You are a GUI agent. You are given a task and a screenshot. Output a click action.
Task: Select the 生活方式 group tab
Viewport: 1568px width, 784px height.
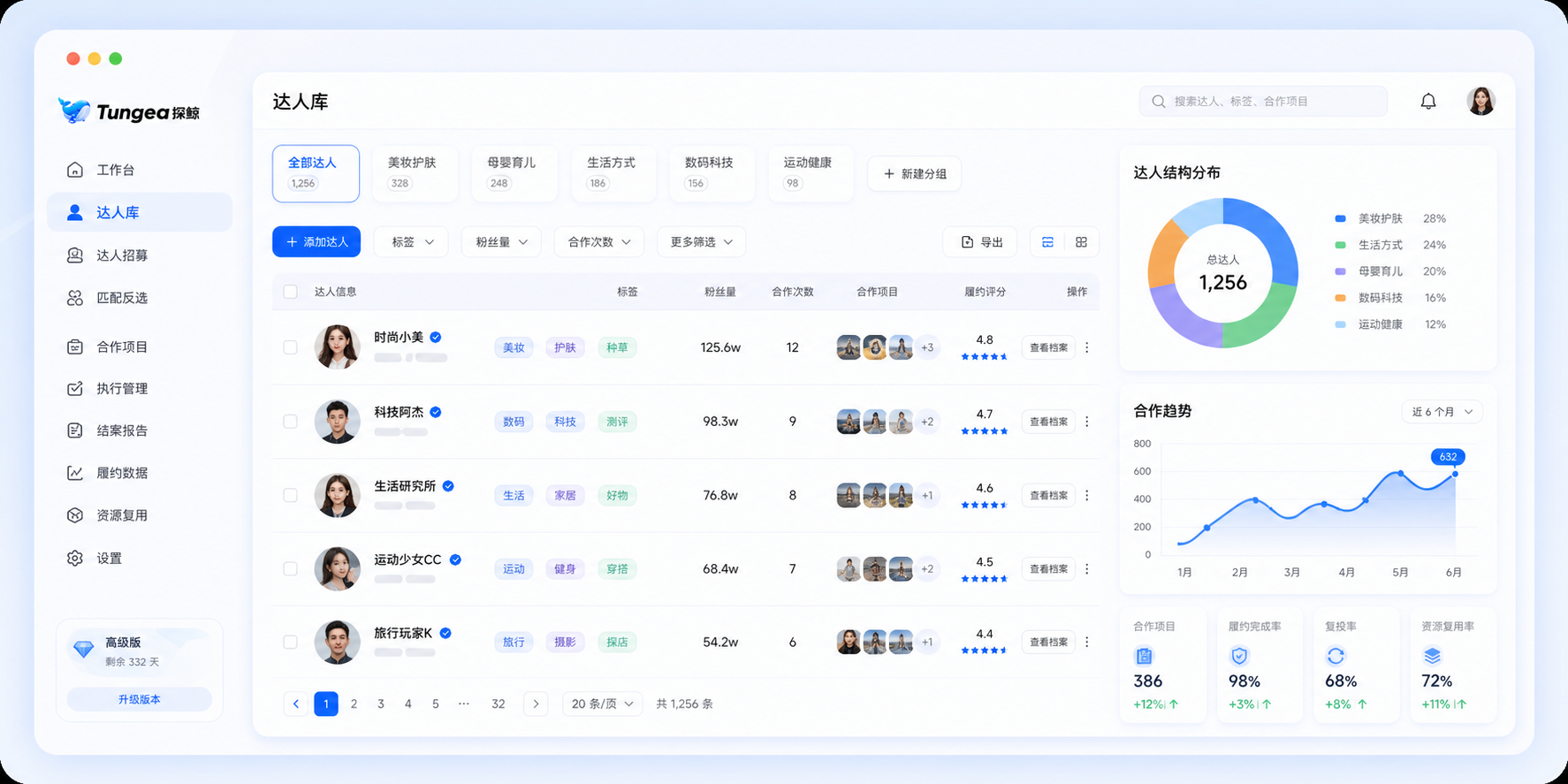point(613,173)
